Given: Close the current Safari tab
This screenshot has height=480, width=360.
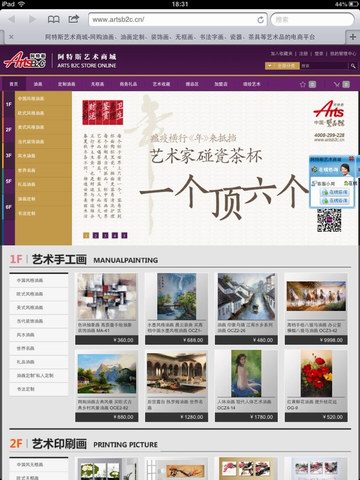Looking at the screenshot, I should (11, 37).
